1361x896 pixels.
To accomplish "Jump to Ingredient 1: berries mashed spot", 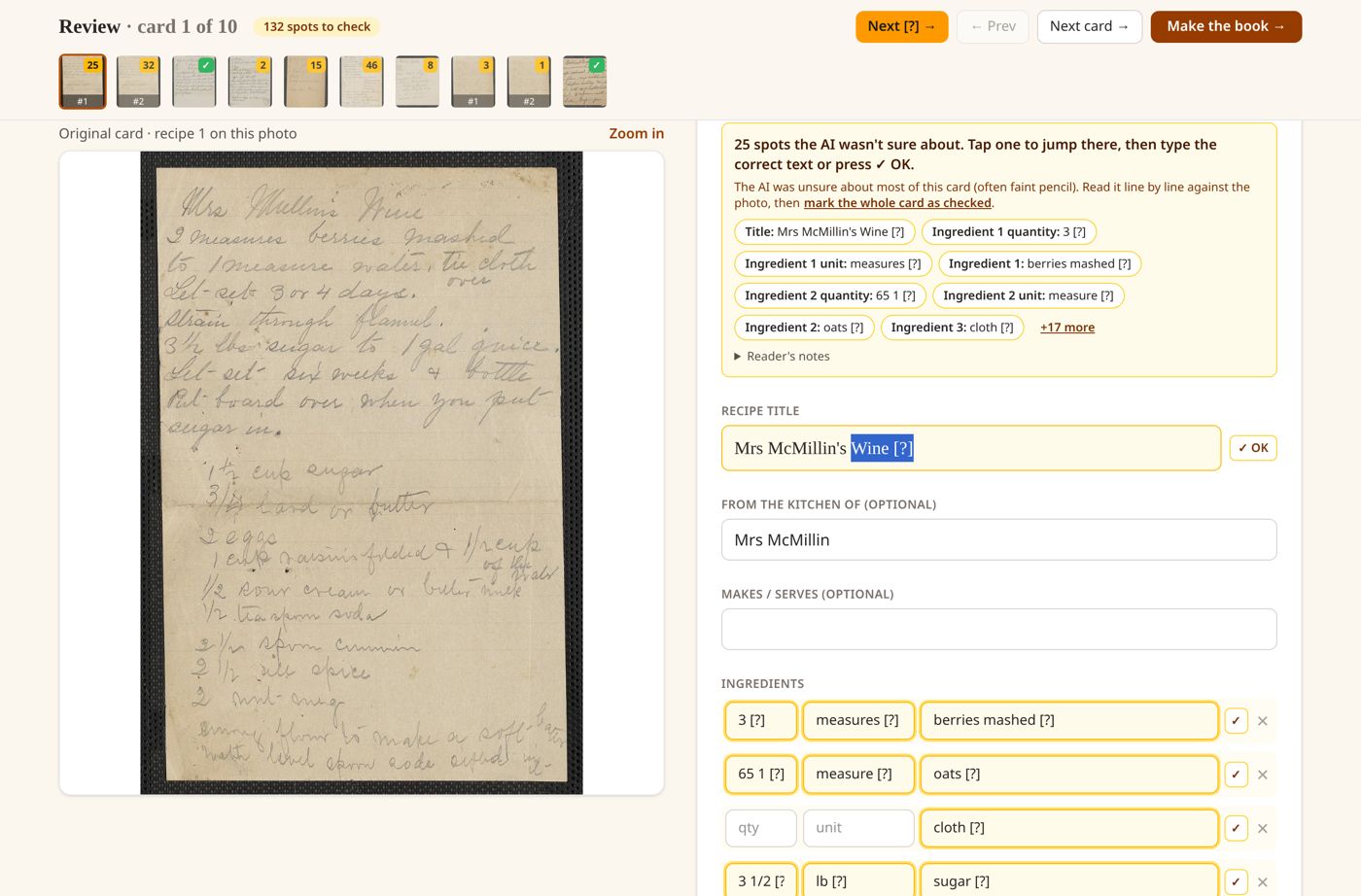I will [1040, 264].
